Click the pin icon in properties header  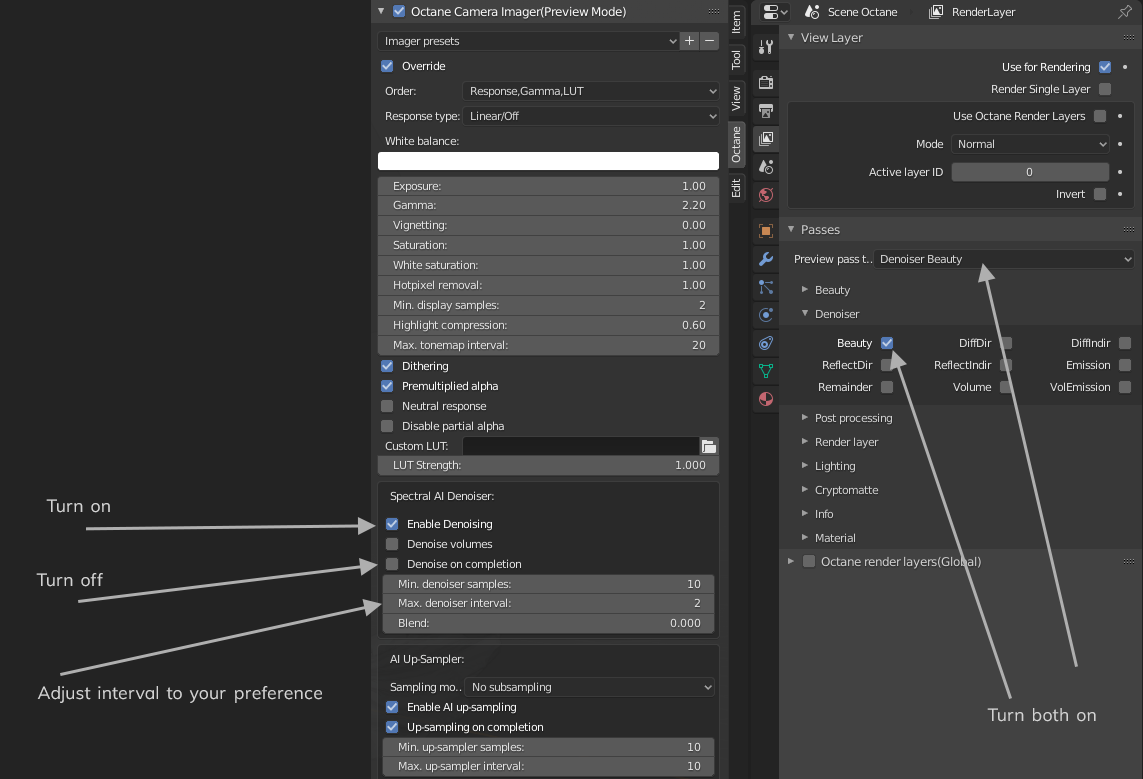1124,12
